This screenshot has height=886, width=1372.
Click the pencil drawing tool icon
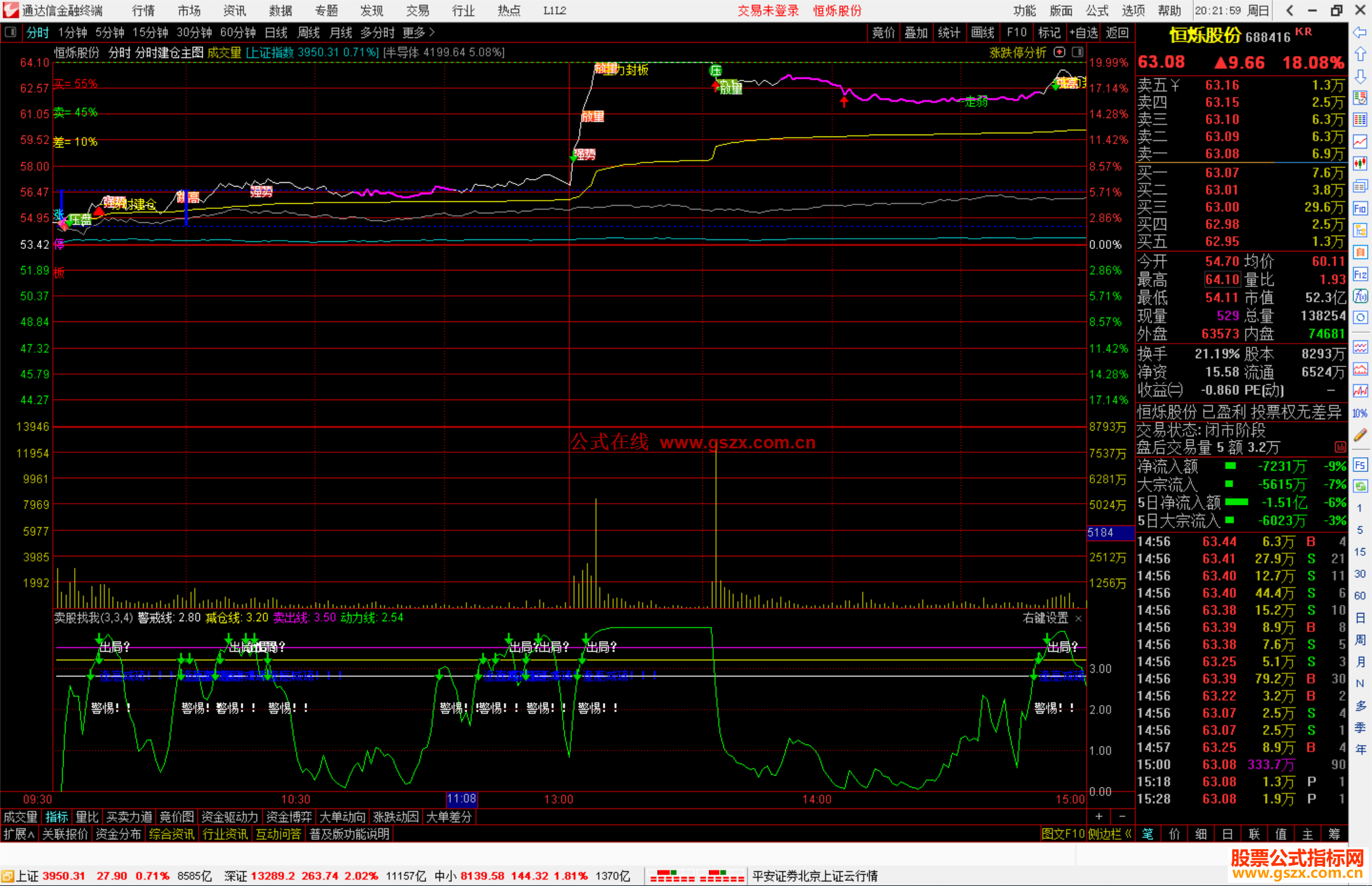[1360, 435]
